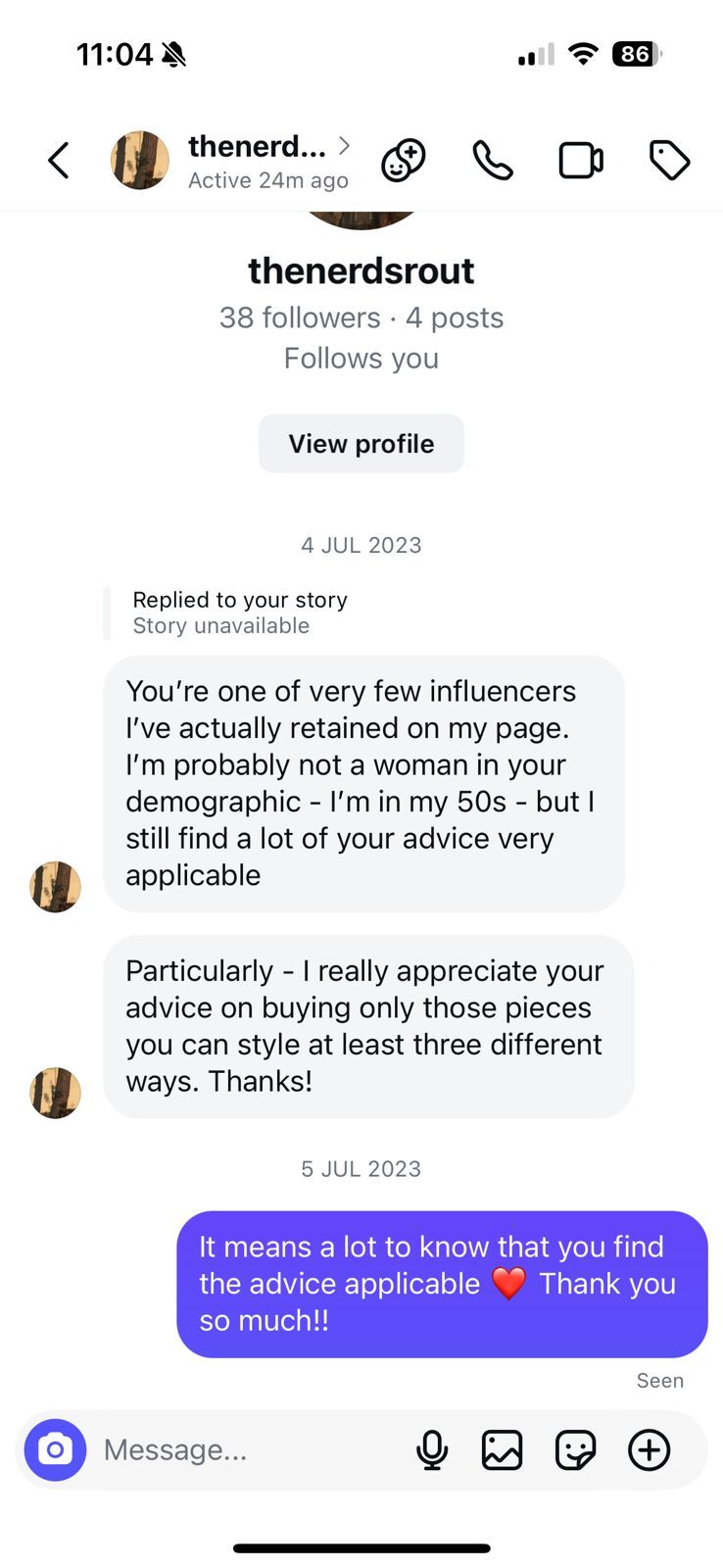Tap the thenerdsrout profile name

(361, 271)
